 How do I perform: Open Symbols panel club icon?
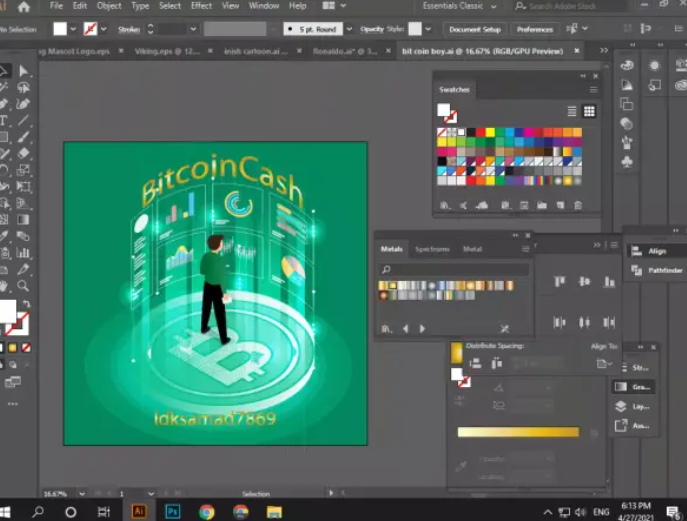(627, 161)
